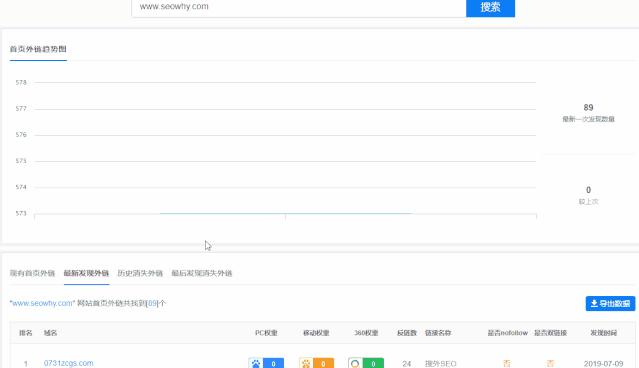Click the green 360 weight badge
Screen dimensions: 639x368
(366, 364)
